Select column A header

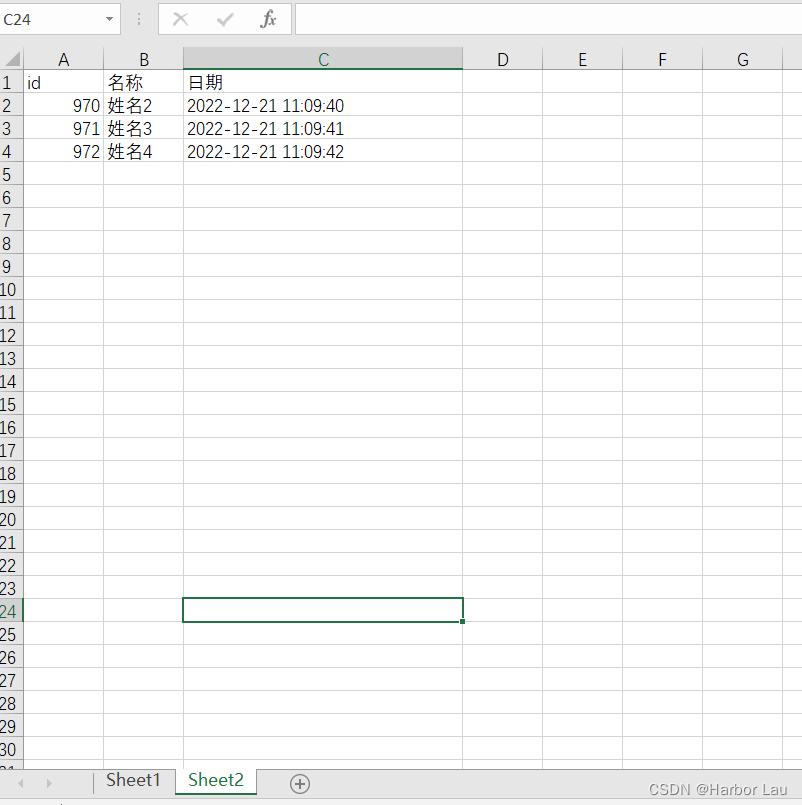click(x=63, y=58)
